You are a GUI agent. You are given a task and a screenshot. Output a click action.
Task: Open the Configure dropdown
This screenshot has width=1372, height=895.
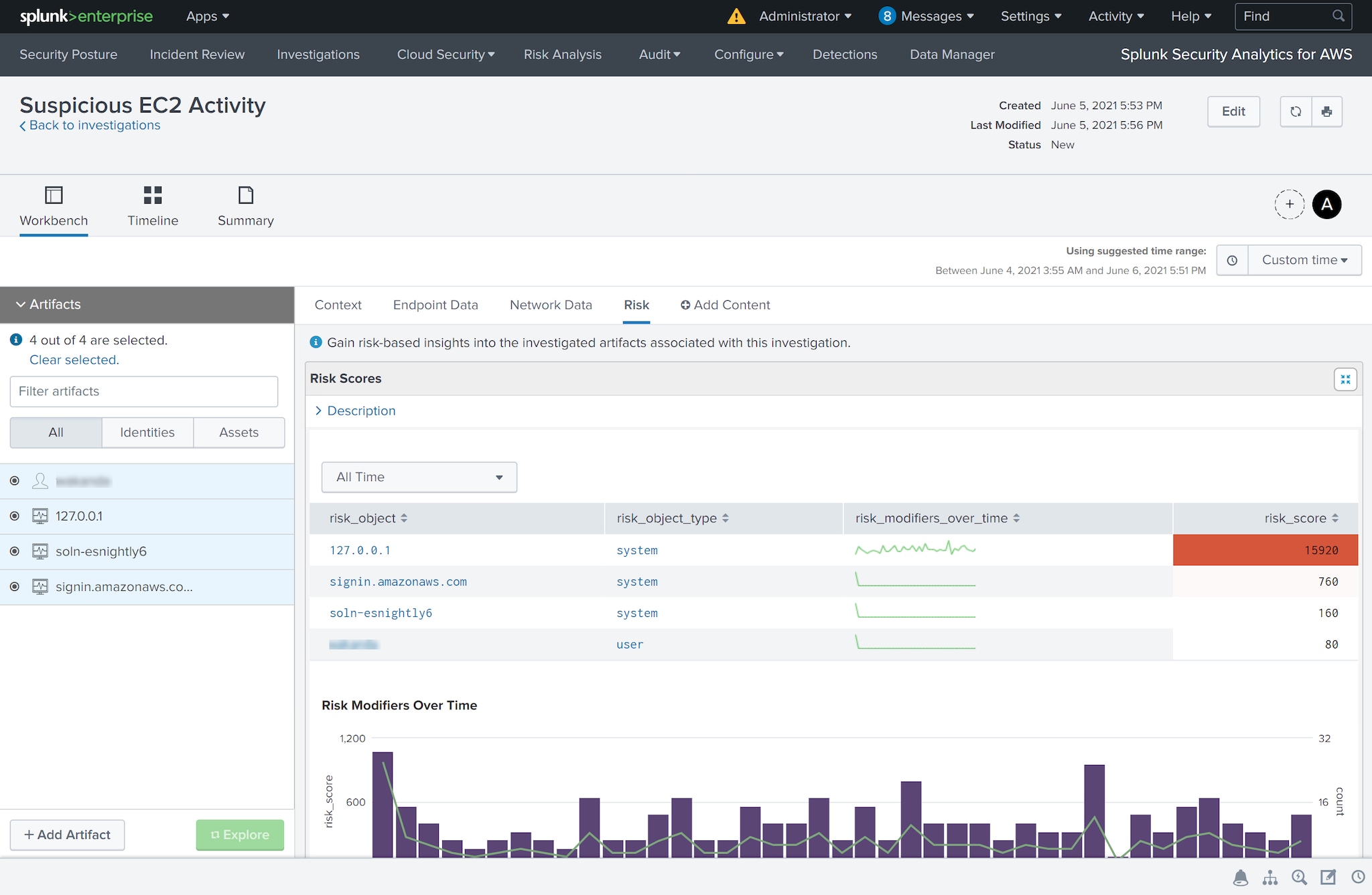tap(748, 54)
